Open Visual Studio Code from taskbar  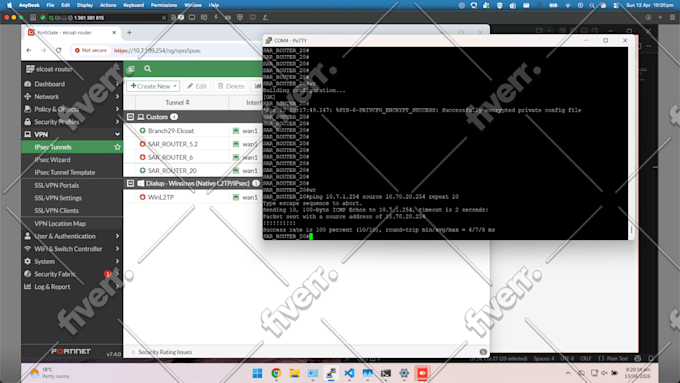349,373
